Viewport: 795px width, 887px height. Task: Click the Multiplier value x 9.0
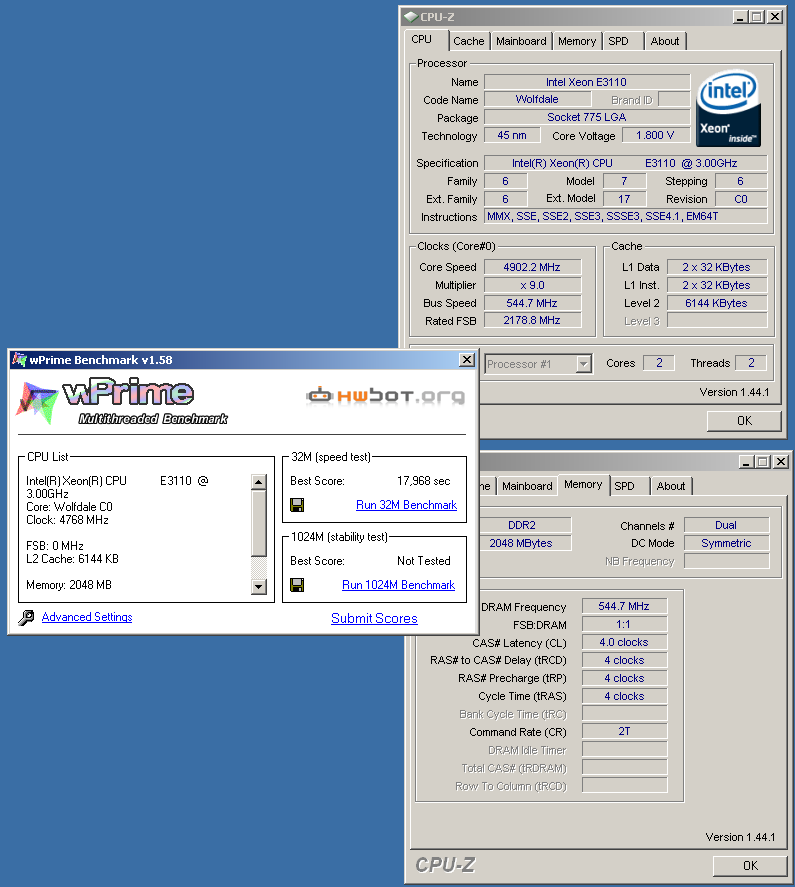(532, 285)
